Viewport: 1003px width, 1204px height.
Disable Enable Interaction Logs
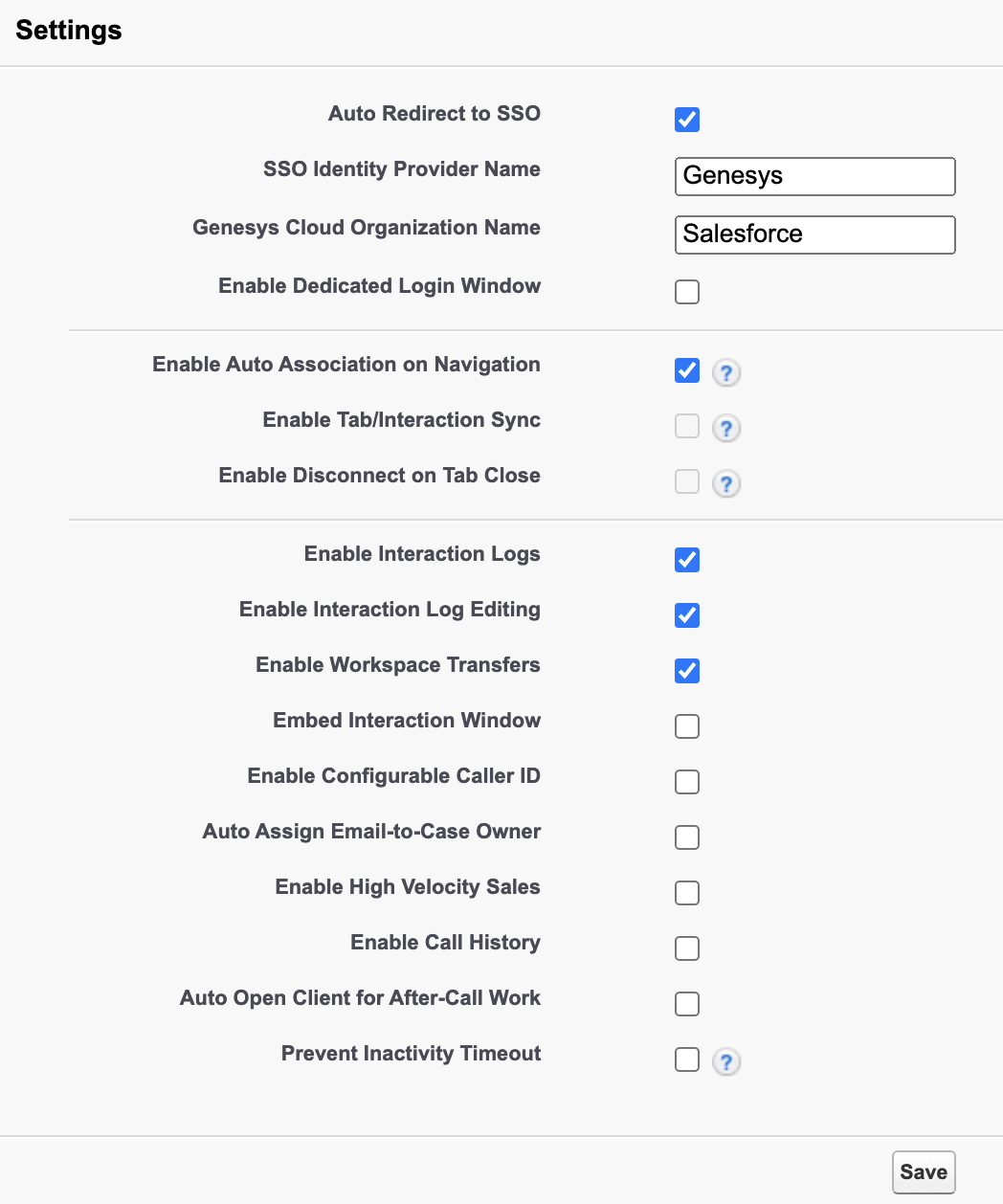pyautogui.click(x=687, y=560)
